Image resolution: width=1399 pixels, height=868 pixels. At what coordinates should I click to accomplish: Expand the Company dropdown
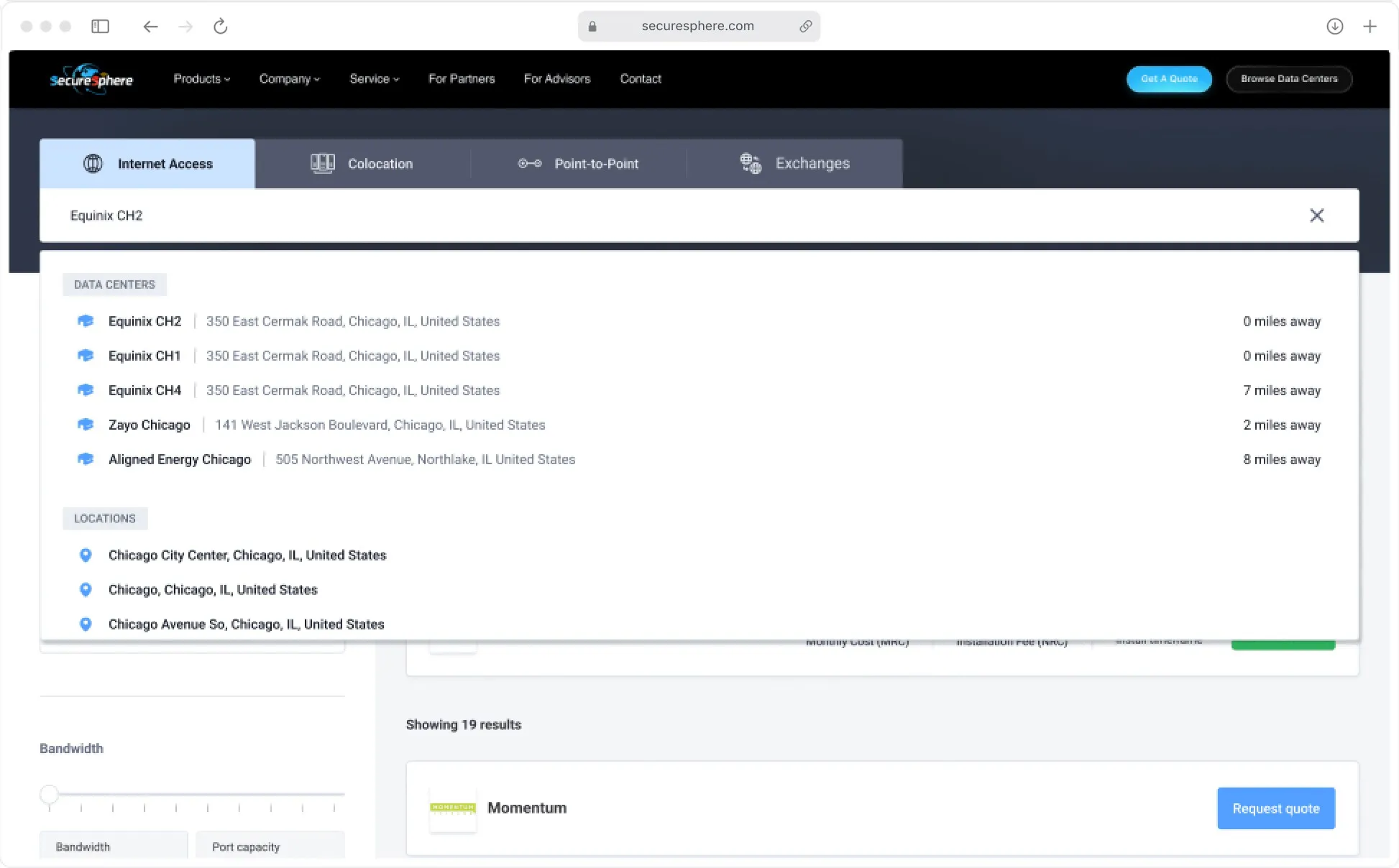pyautogui.click(x=289, y=79)
